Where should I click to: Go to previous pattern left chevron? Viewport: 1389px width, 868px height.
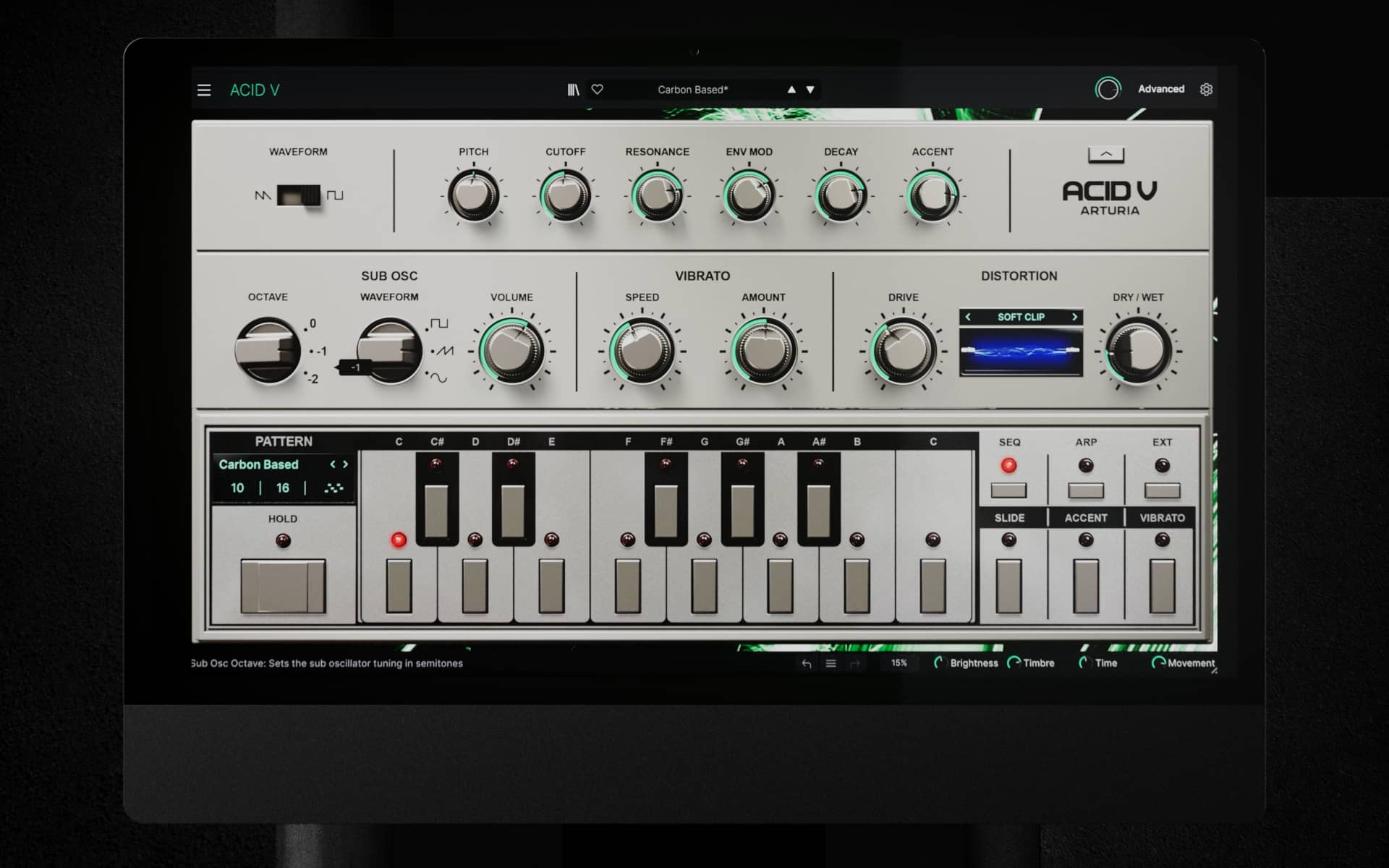coord(333,464)
